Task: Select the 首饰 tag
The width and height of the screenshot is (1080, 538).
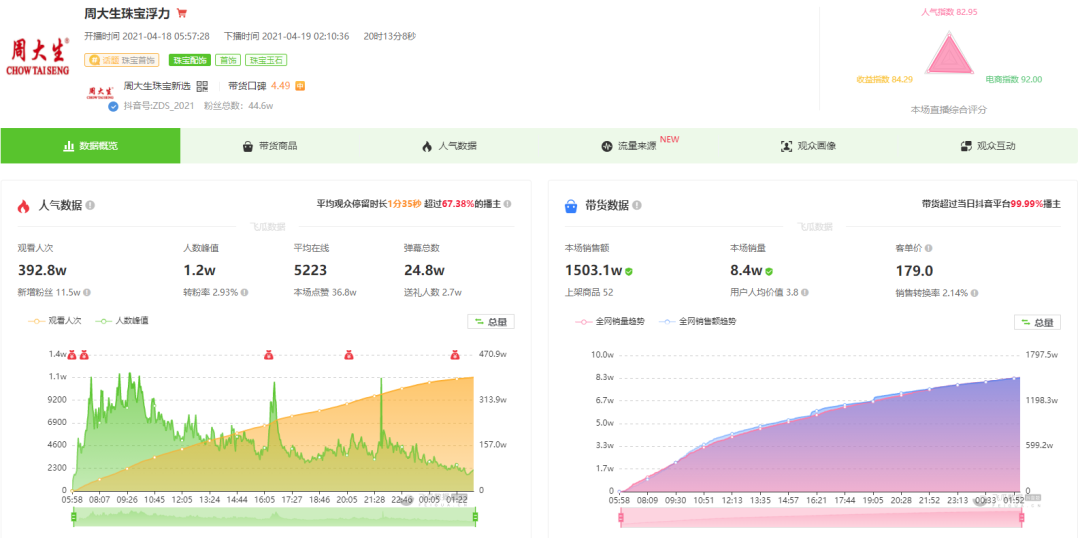Action: (228, 60)
